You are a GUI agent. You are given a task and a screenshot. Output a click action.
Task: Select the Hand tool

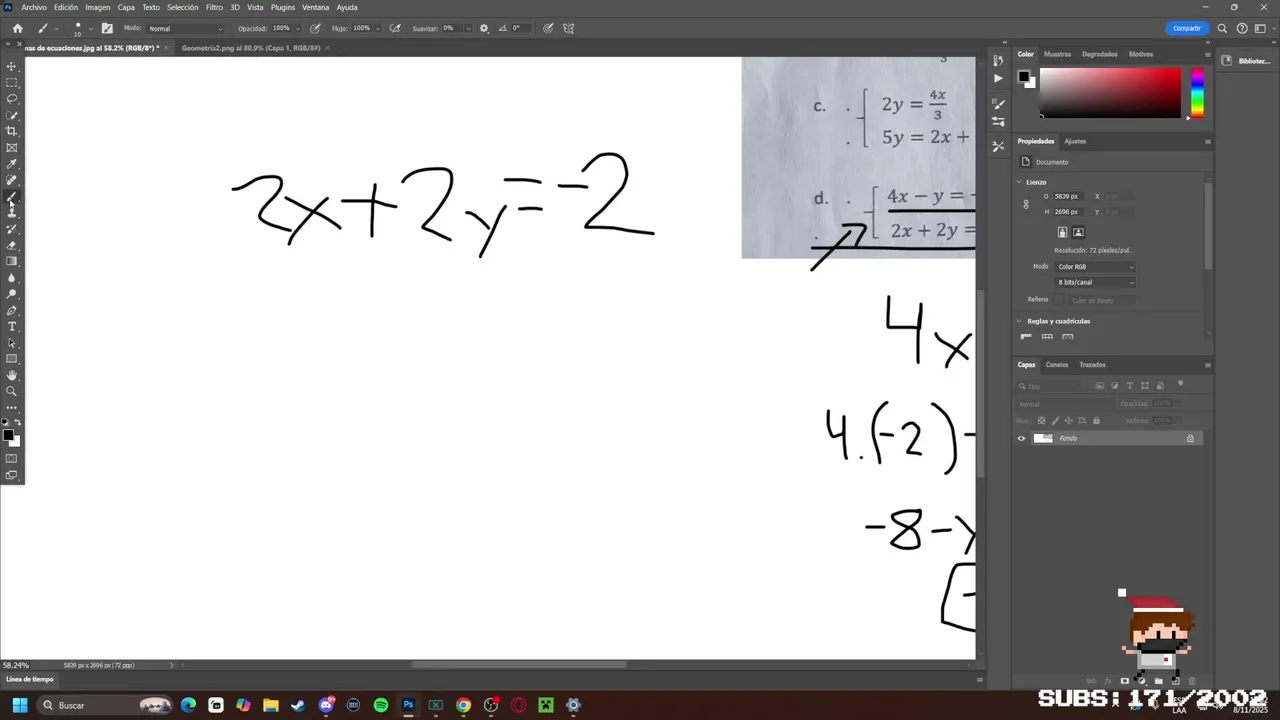[12, 375]
